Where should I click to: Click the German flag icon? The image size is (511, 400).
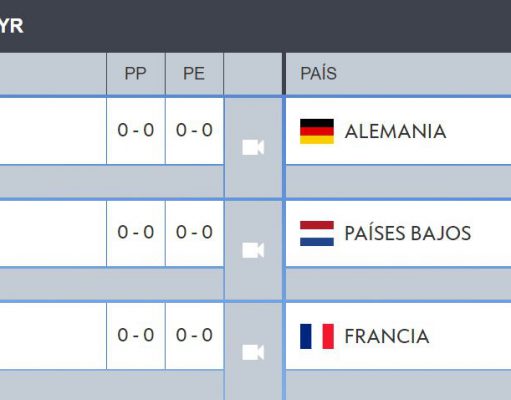click(x=317, y=131)
